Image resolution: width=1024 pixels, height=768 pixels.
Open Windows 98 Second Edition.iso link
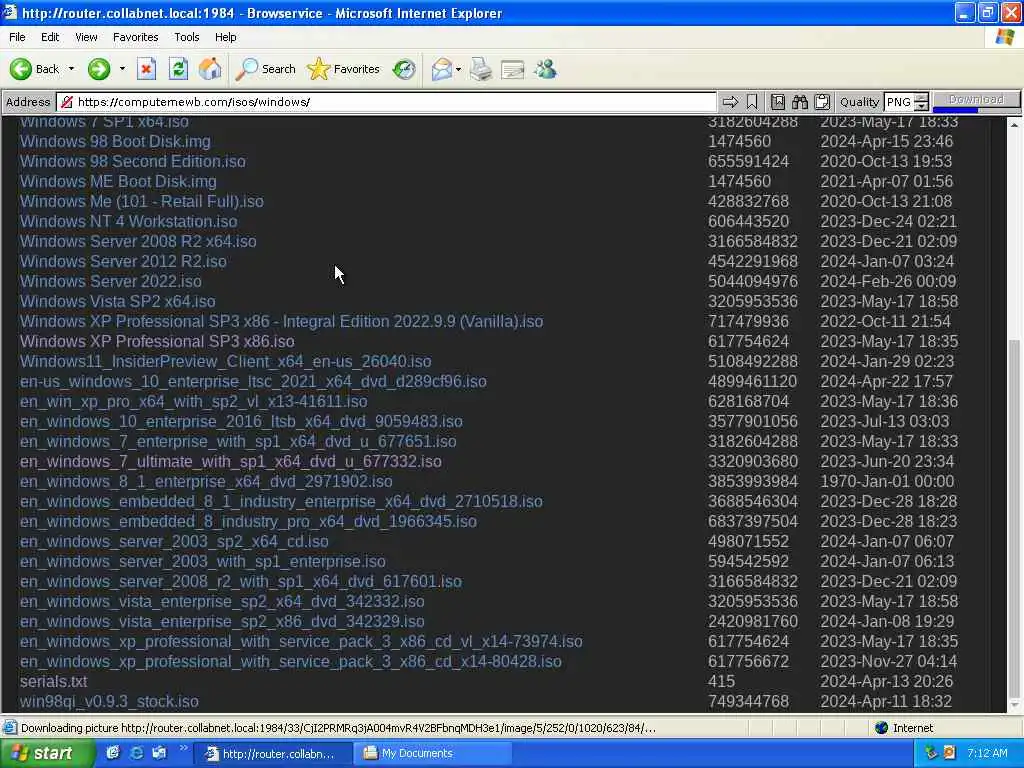tap(133, 161)
